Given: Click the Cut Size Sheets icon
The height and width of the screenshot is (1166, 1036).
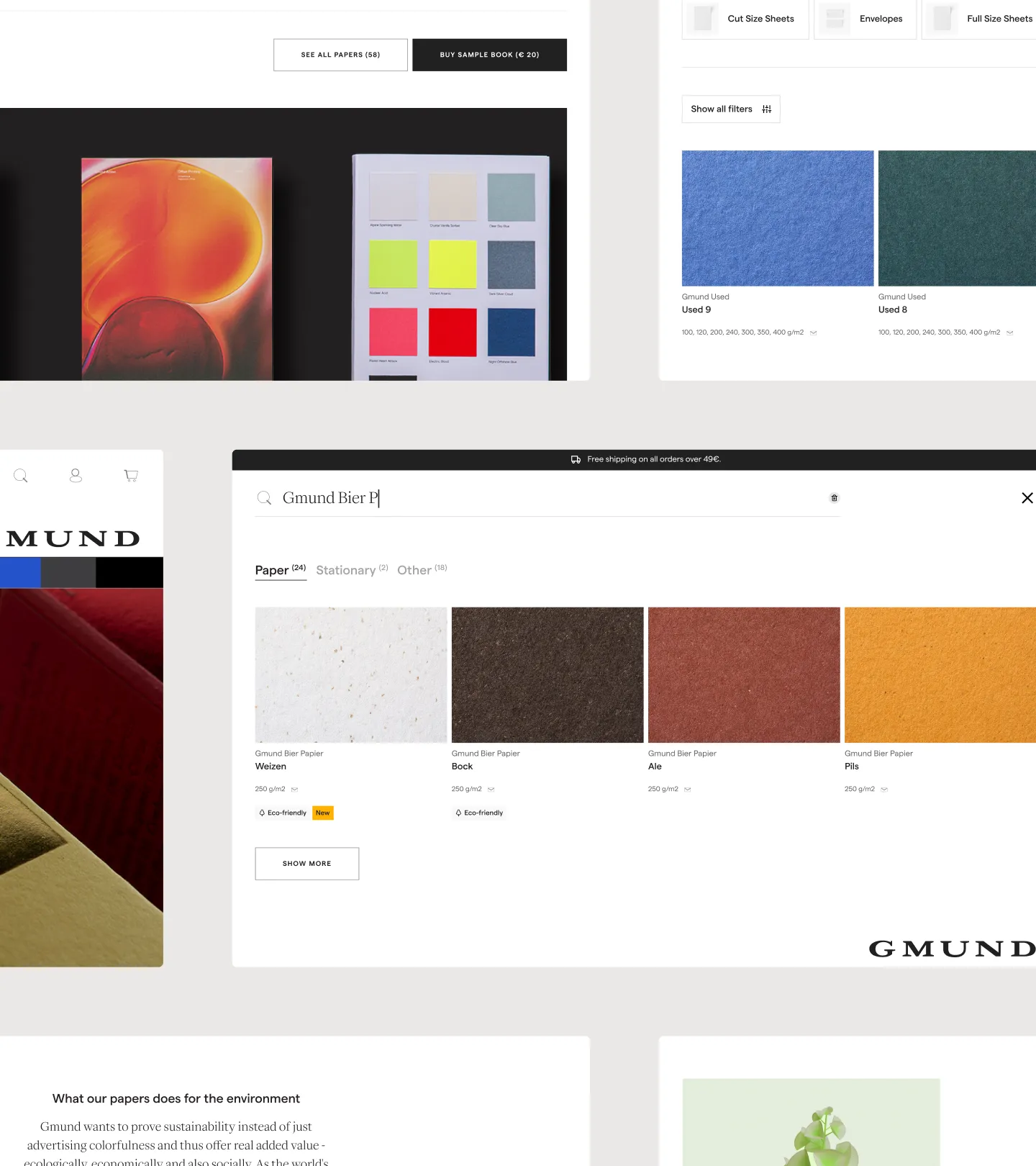Looking at the screenshot, I should tap(703, 19).
